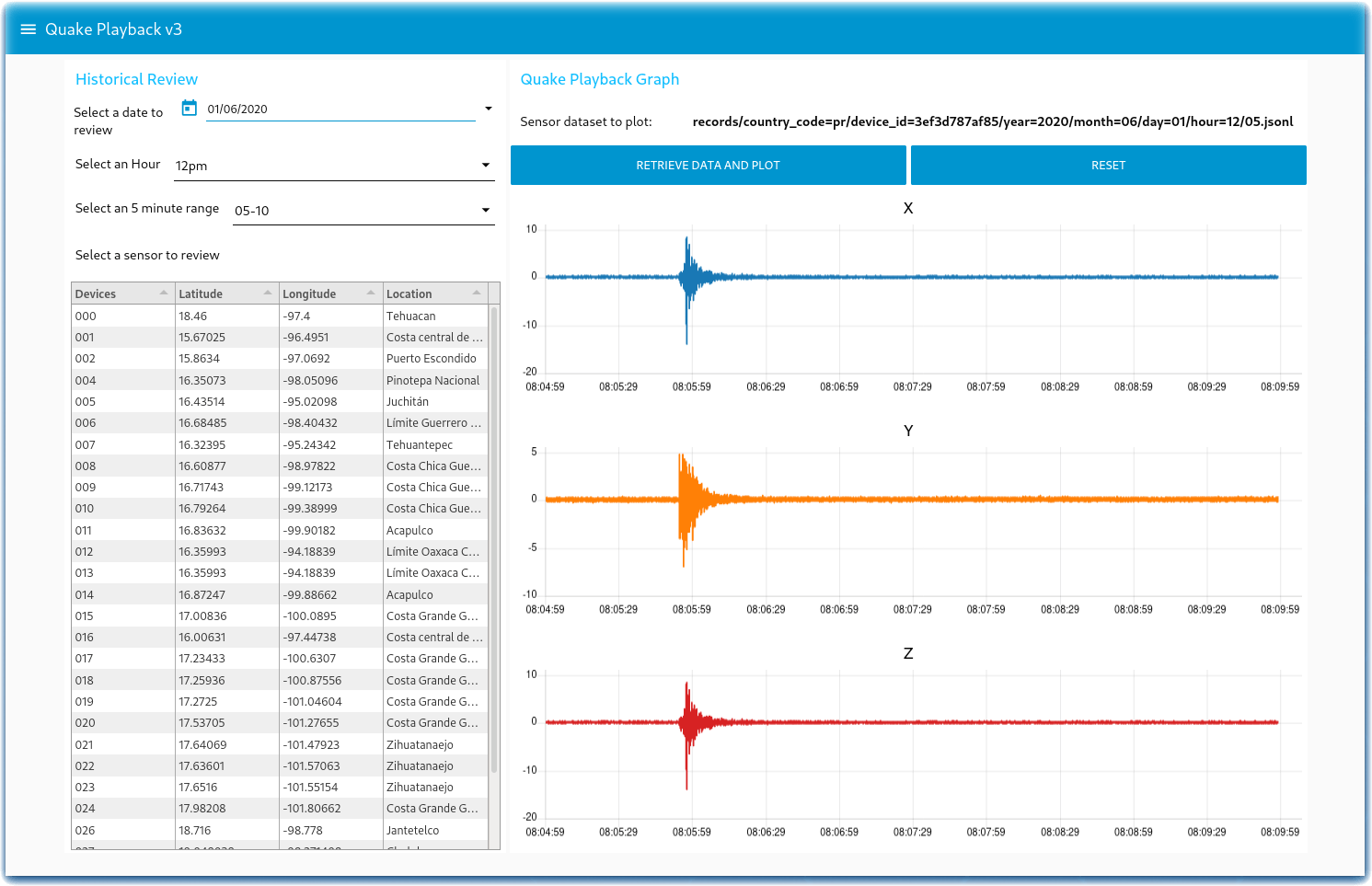Click longitude -99.38999 cell
The image size is (1372, 886).
pyautogui.click(x=331, y=509)
